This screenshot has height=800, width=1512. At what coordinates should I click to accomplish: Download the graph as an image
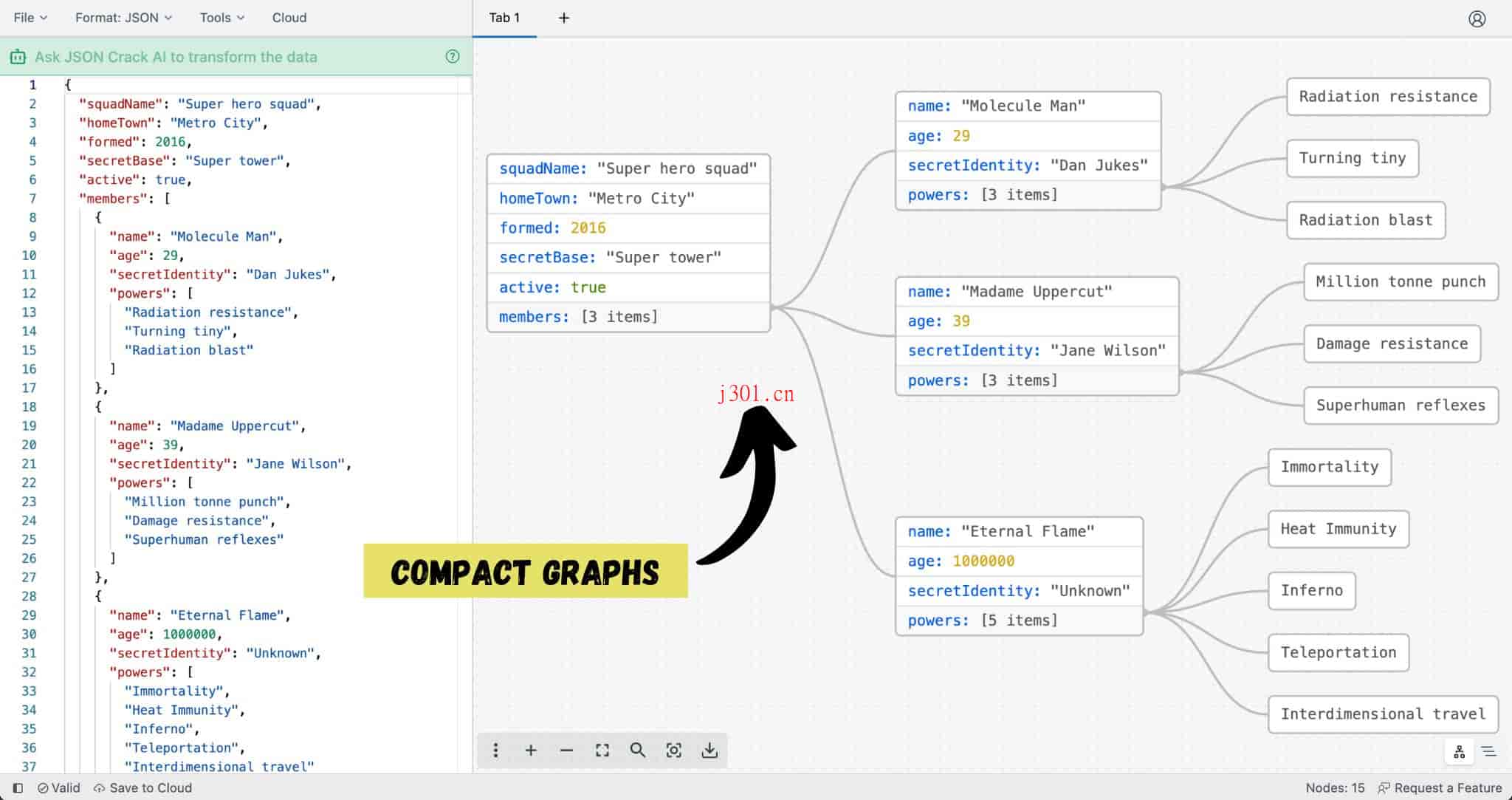tap(710, 750)
